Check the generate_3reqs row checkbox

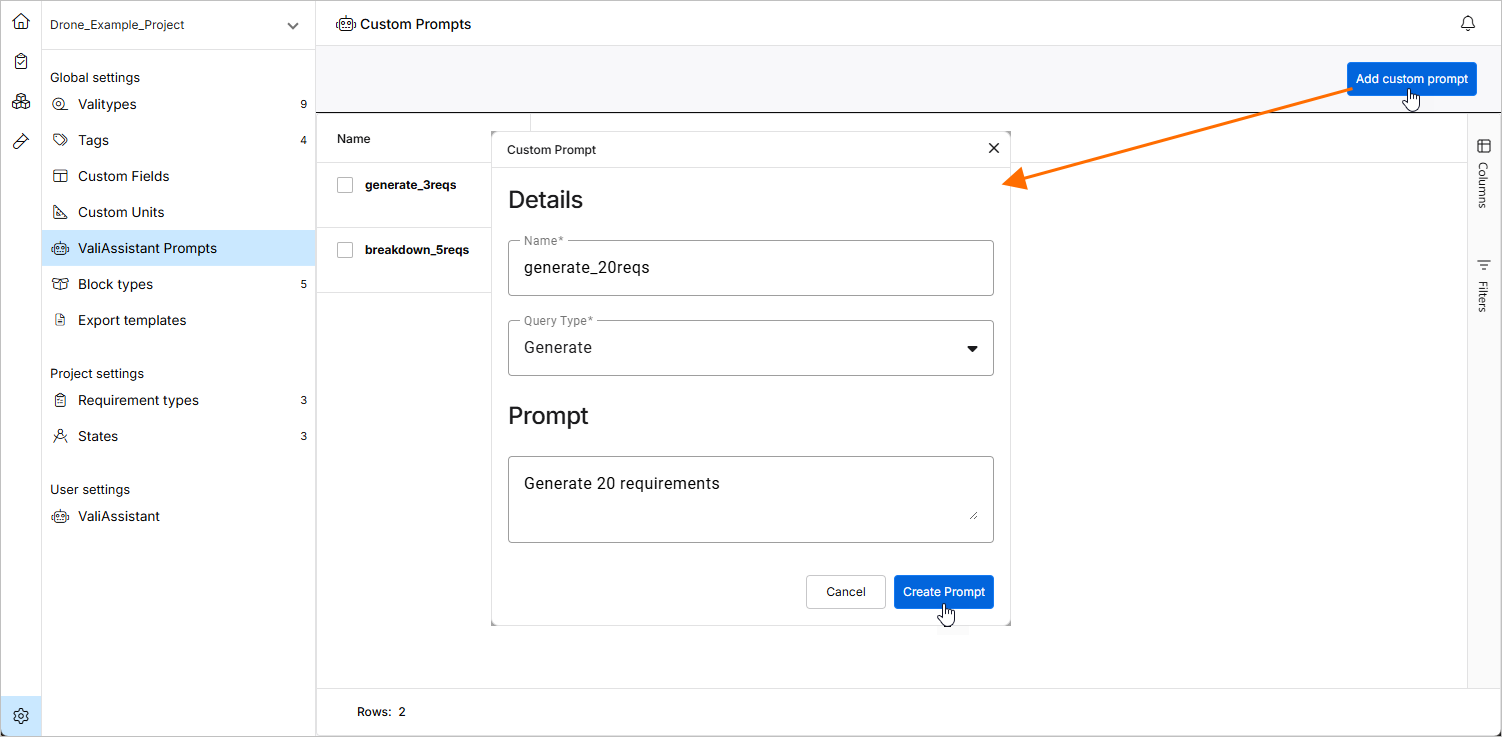tap(345, 185)
